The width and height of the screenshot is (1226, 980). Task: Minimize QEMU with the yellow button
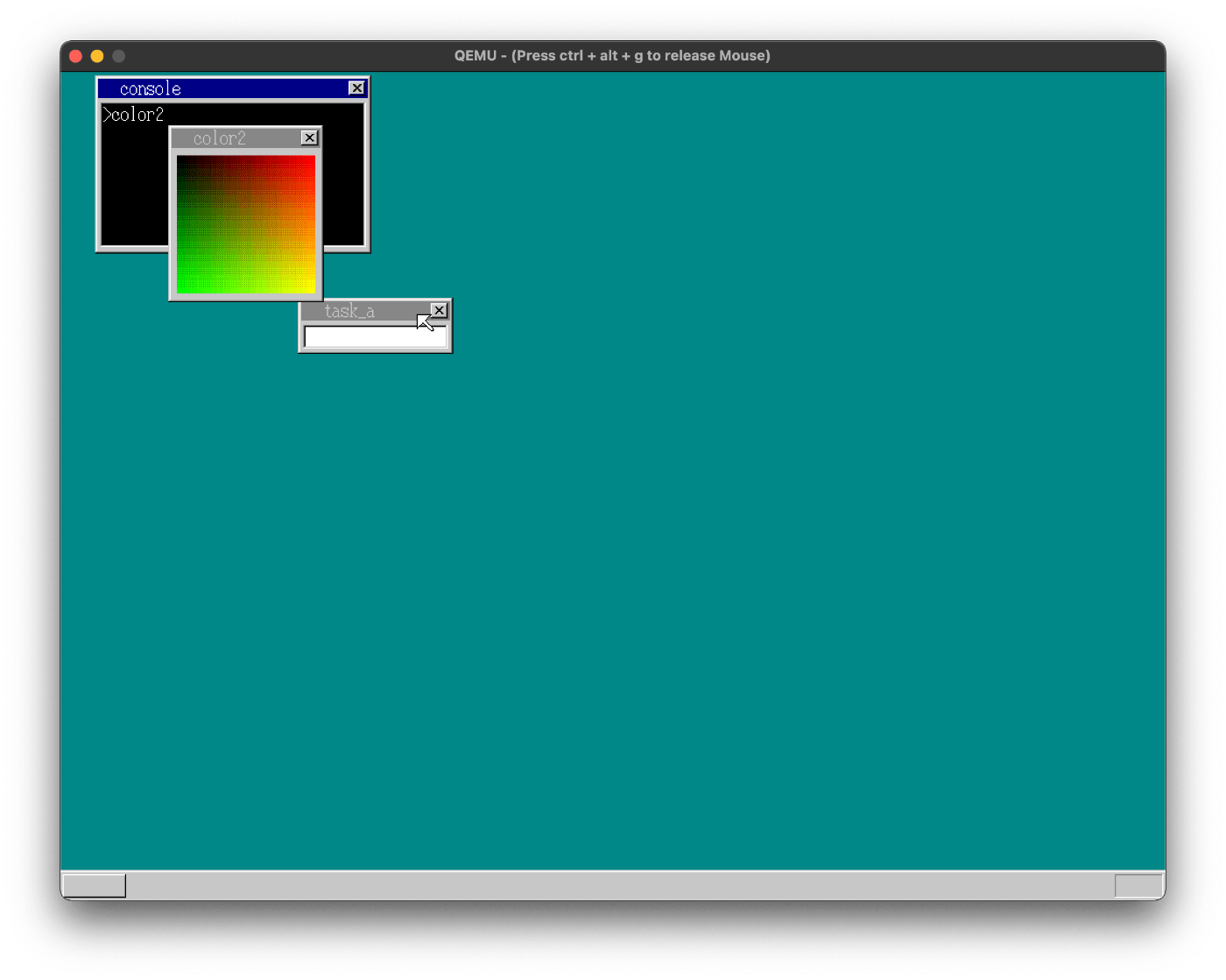[x=97, y=56]
